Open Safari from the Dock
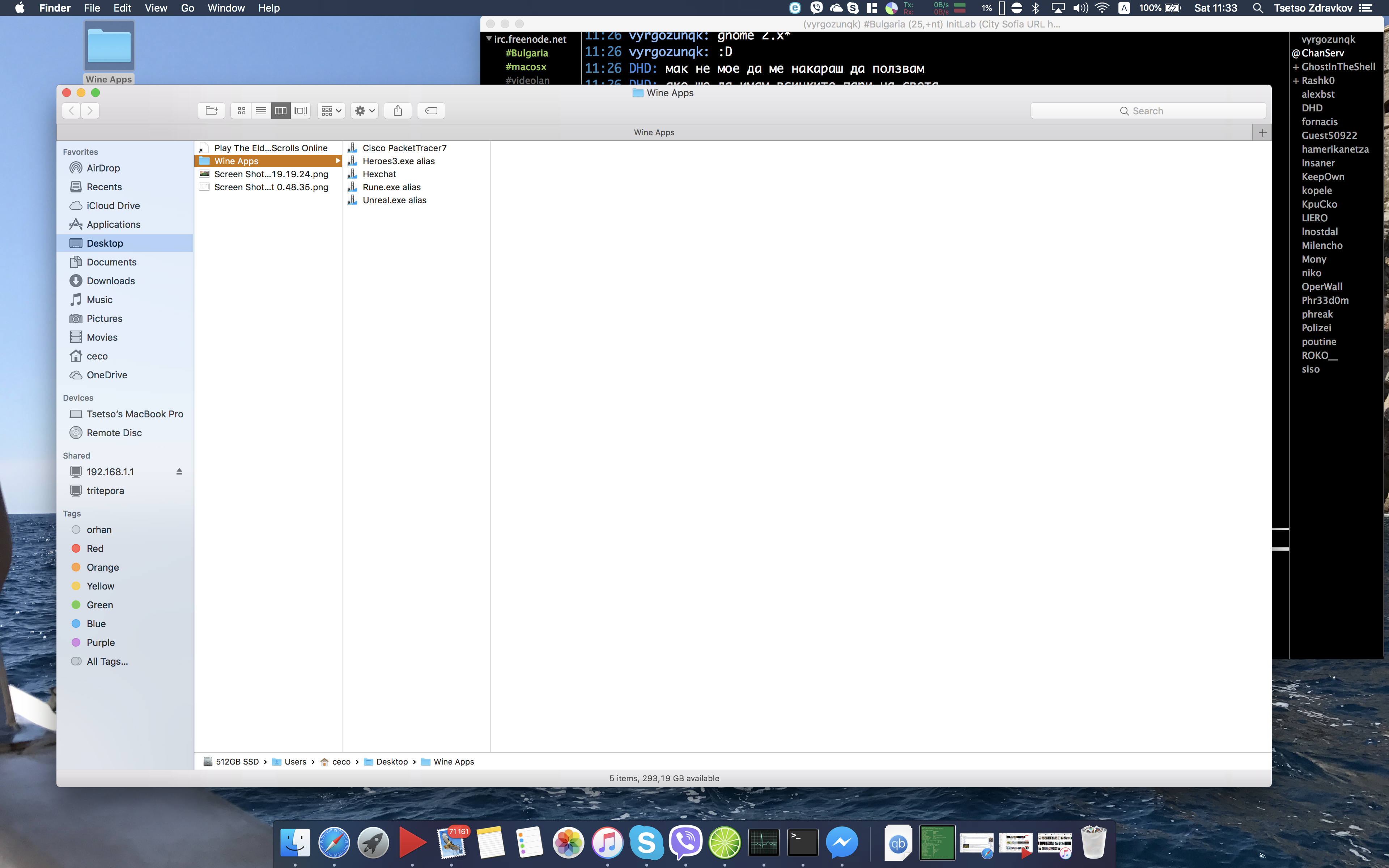The width and height of the screenshot is (1389, 868). 334,843
